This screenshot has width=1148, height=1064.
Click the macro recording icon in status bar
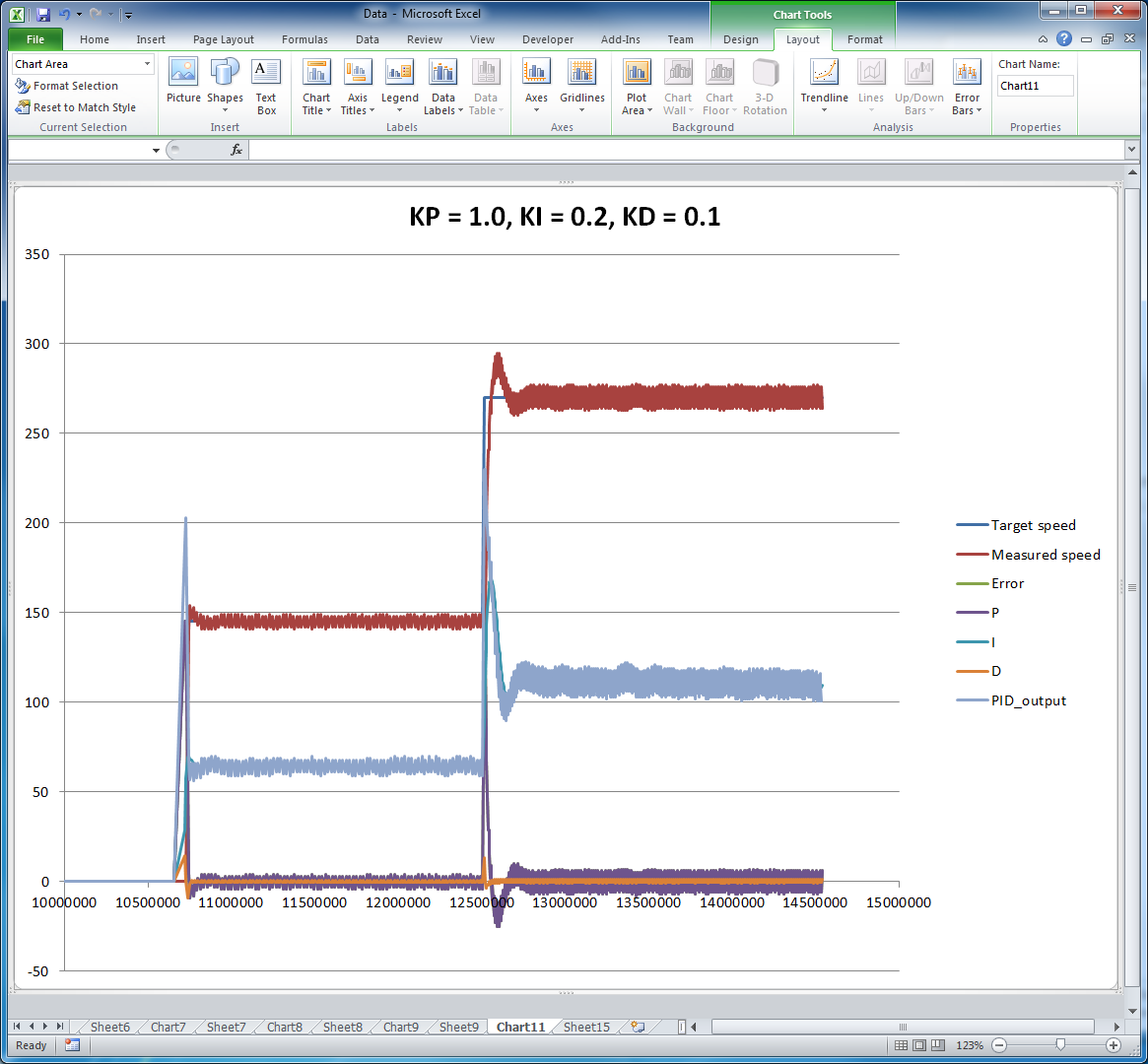(x=72, y=1045)
